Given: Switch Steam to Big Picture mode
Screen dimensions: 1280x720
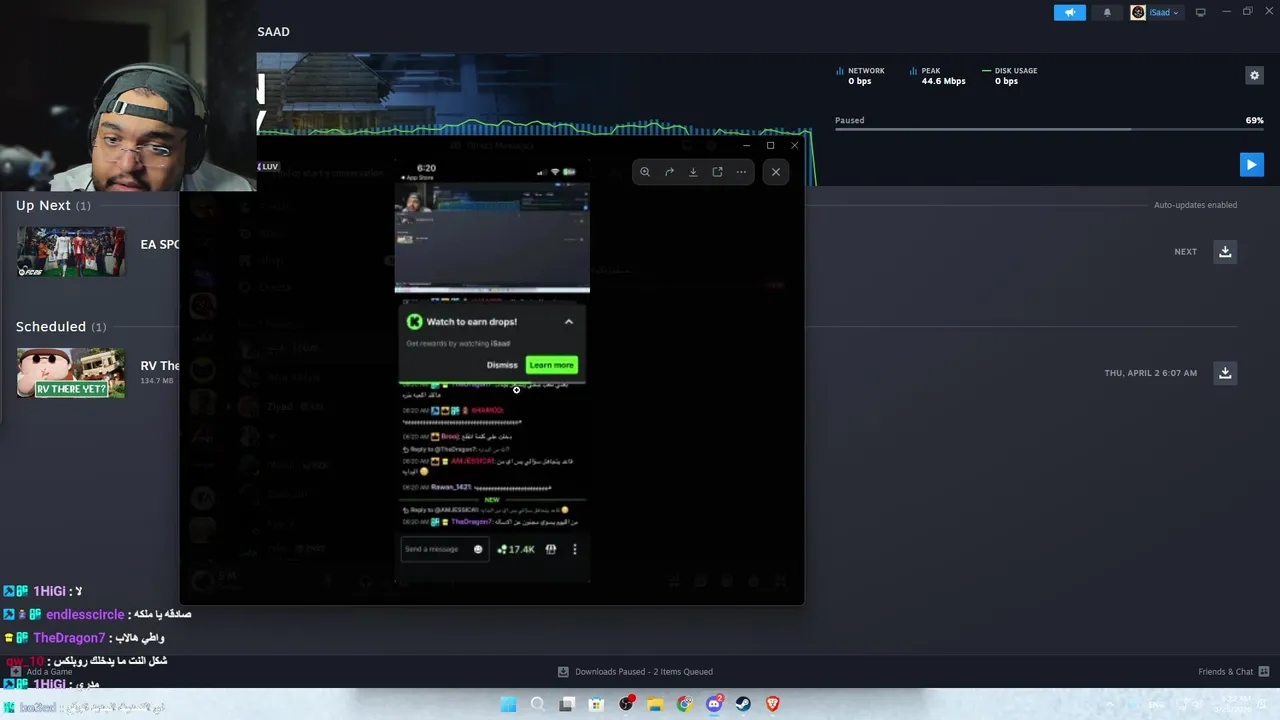Looking at the screenshot, I should (x=1200, y=13).
